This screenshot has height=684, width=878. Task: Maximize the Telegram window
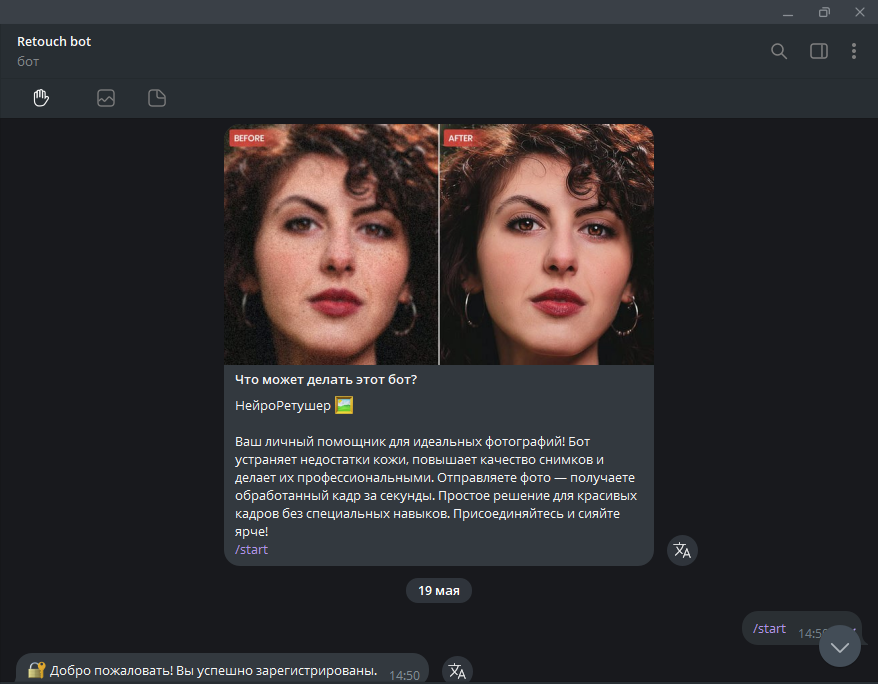[824, 12]
